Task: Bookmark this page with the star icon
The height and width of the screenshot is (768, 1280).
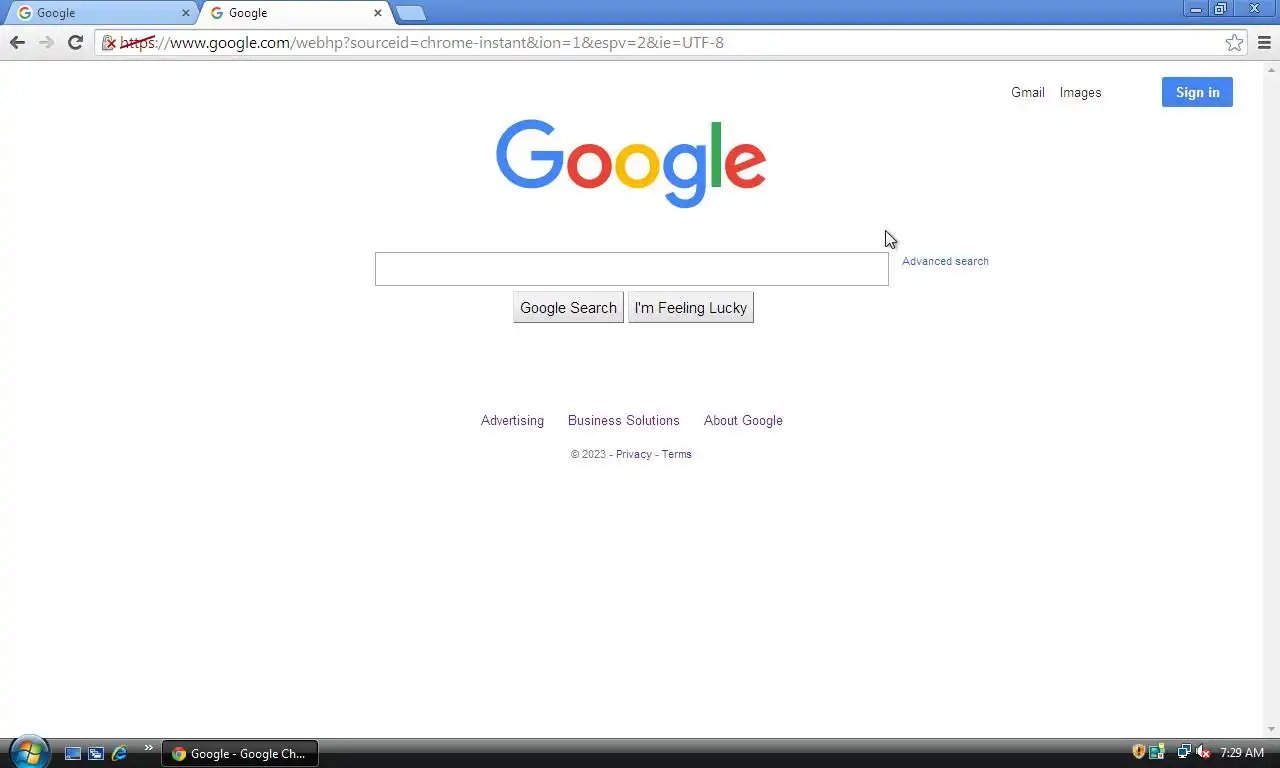Action: click(x=1235, y=42)
